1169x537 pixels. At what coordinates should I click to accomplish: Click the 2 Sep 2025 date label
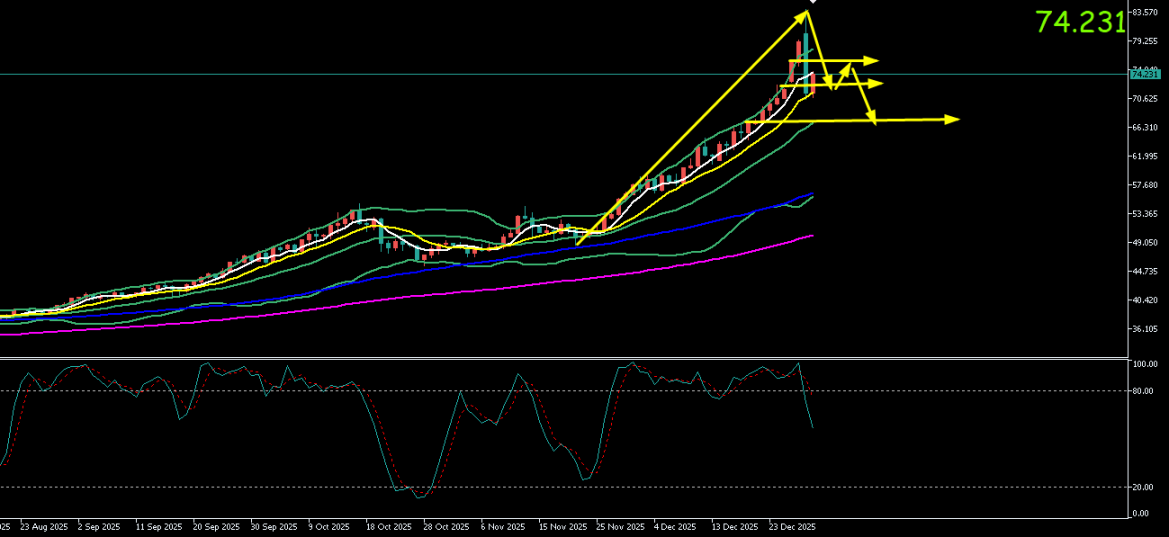point(100,525)
